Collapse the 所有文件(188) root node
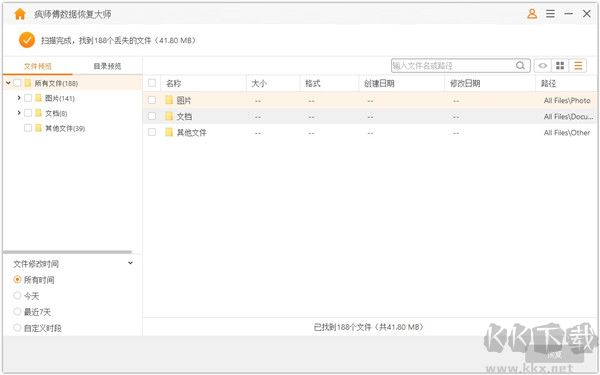Viewport: 600px width, 375px height. coord(8,83)
